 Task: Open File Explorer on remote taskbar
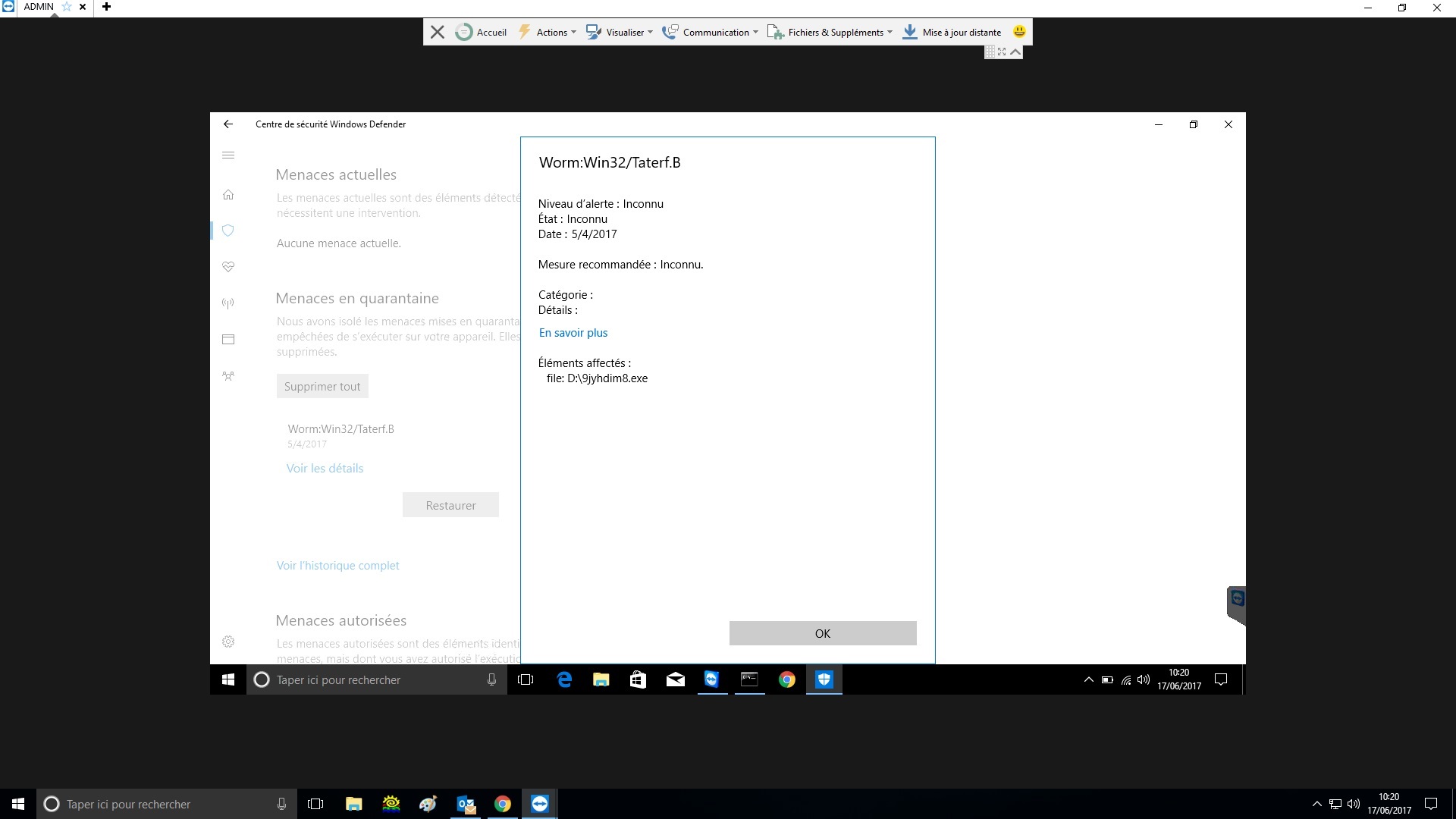[x=601, y=679]
